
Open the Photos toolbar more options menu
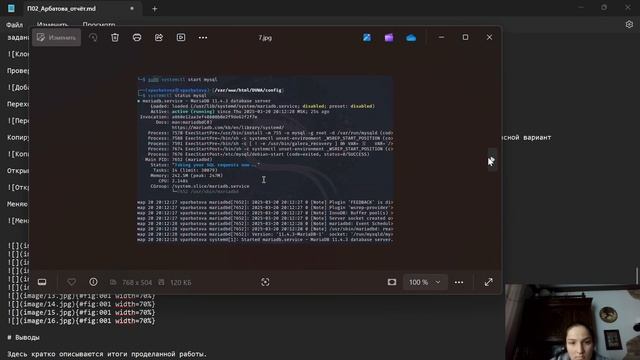(x=203, y=38)
